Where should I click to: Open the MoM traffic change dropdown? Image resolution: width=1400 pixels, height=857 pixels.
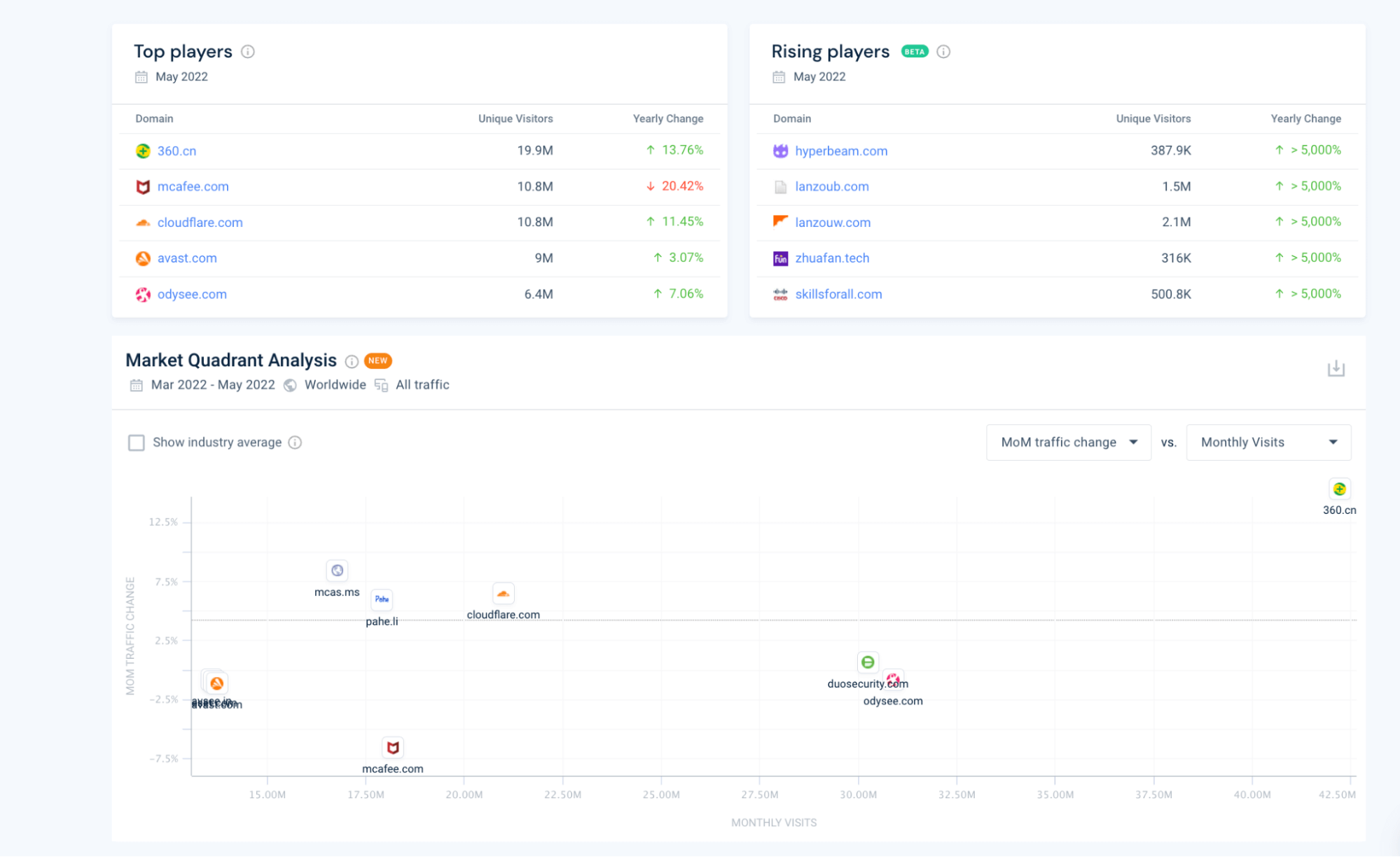coord(1068,443)
